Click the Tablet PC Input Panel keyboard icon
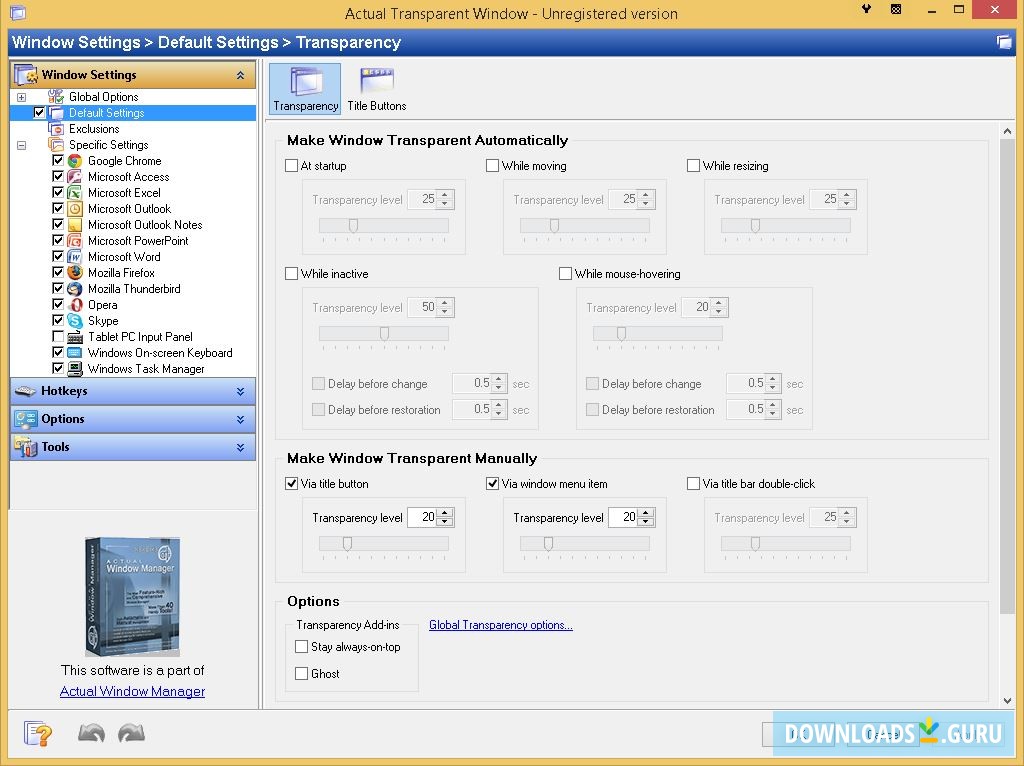1024x766 pixels. [75, 337]
